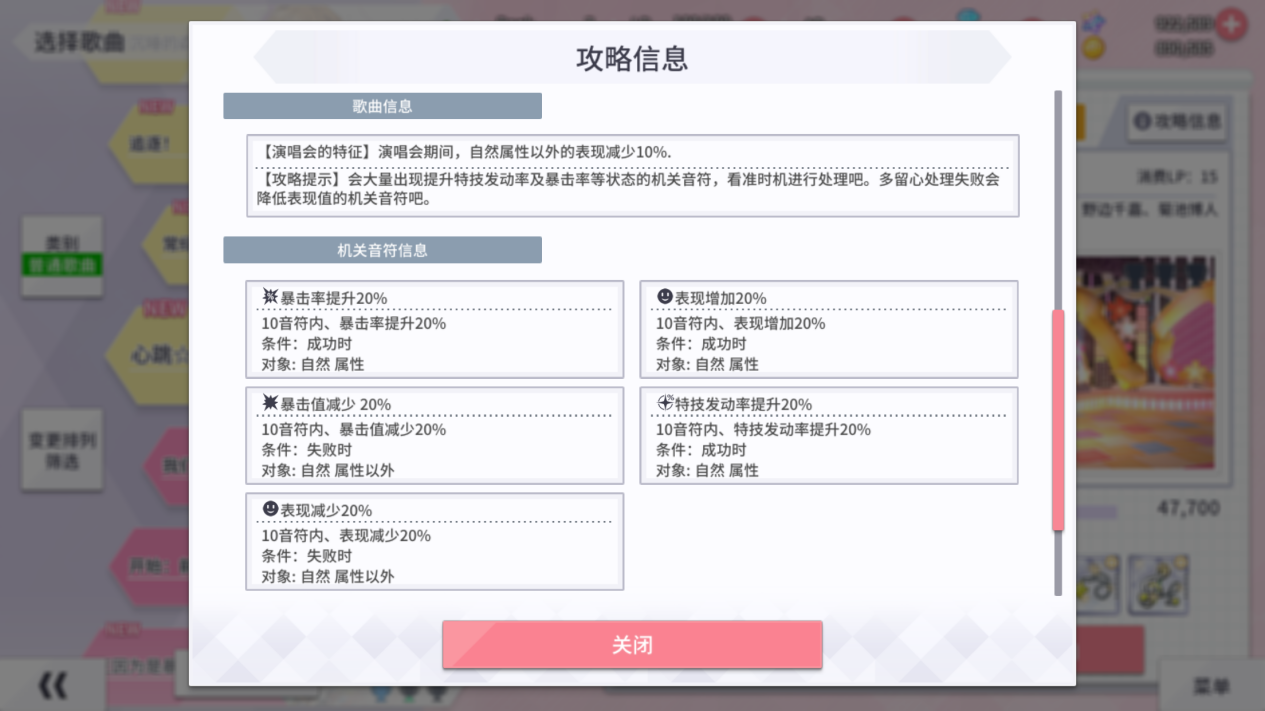Open the 菜单 menu button
This screenshot has width=1265, height=711.
(1211, 686)
